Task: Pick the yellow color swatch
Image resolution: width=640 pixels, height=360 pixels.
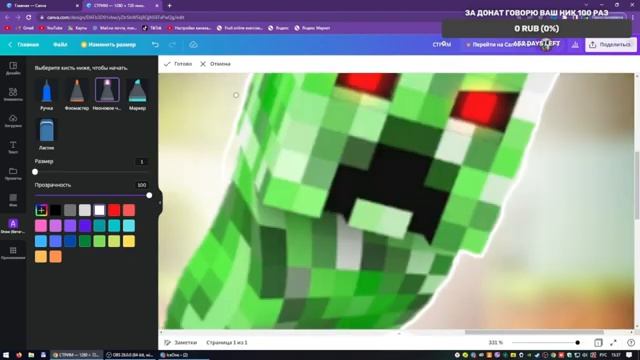Action: (x=129, y=241)
